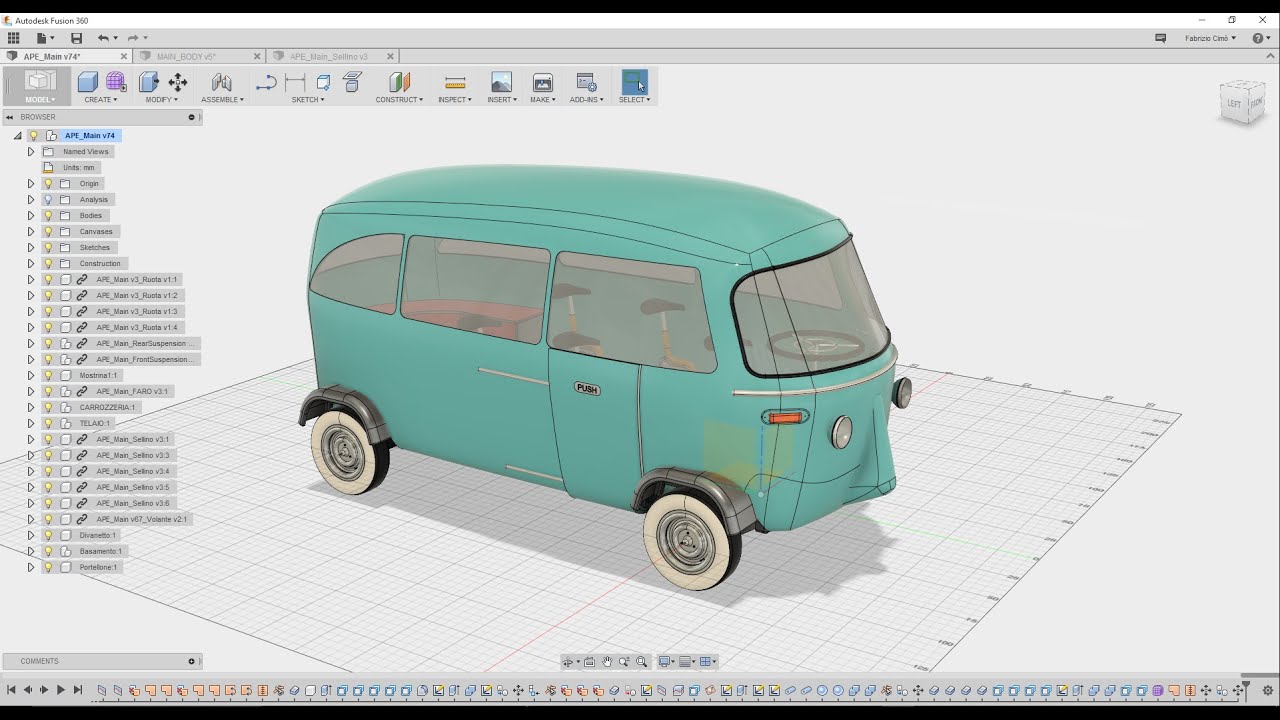Open the Display Settings monitor dropdown
This screenshot has width=1280, height=720.
click(666, 662)
